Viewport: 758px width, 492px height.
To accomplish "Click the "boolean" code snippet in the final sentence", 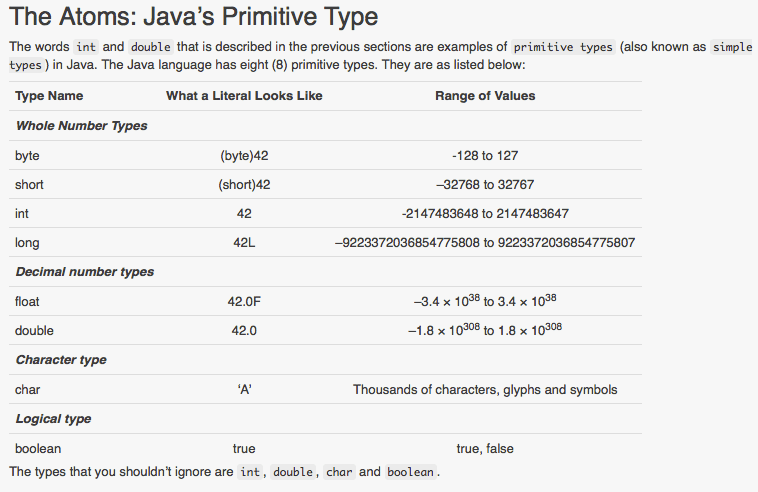I will pos(411,472).
